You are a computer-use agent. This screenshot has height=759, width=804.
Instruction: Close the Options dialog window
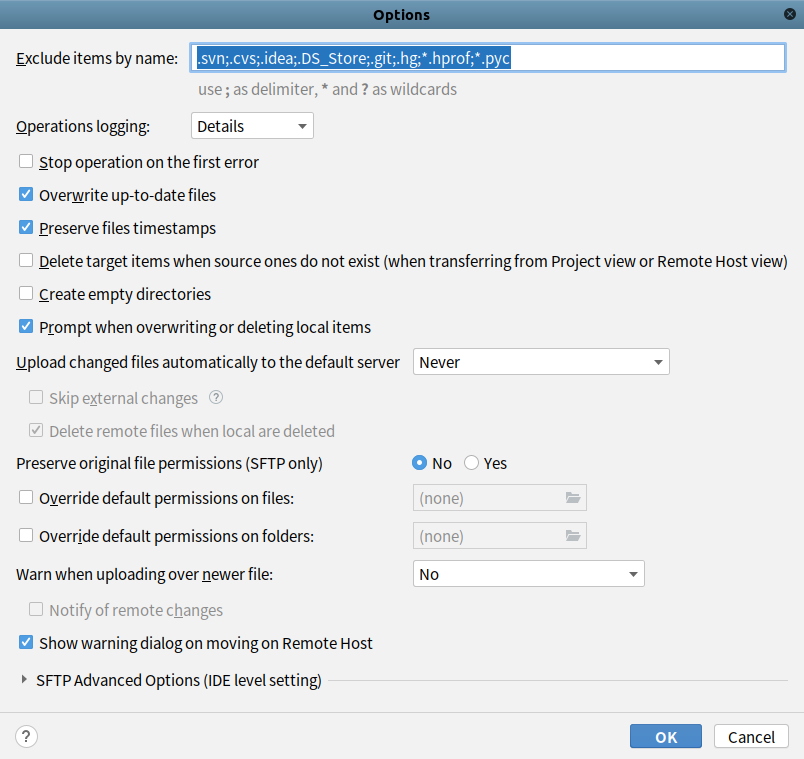790,14
